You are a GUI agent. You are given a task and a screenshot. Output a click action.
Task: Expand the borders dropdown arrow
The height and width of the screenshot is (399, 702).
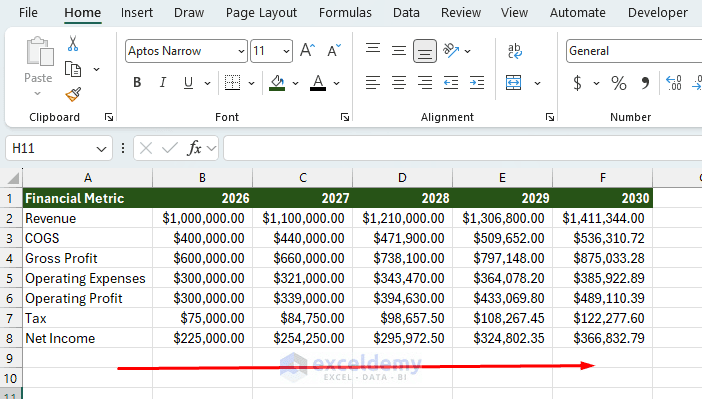click(252, 83)
